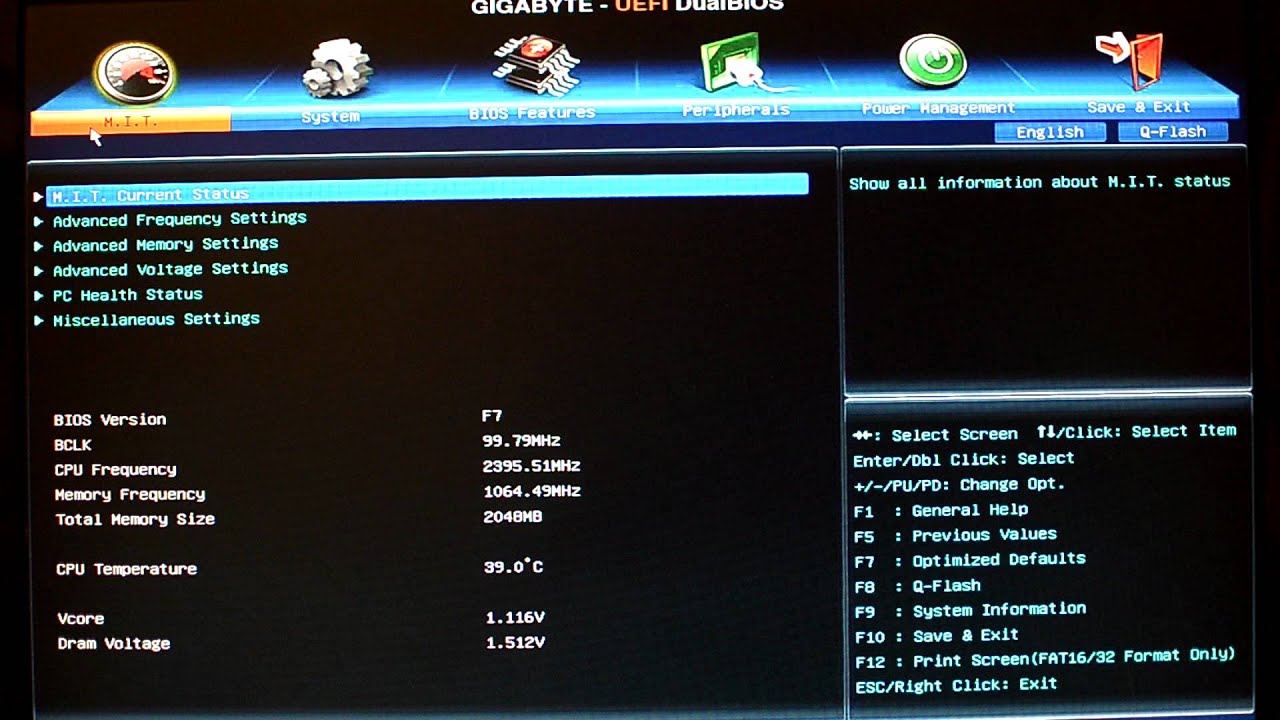Click the Total Memory Size label
Image resolution: width=1280 pixels, height=720 pixels.
(x=135, y=519)
